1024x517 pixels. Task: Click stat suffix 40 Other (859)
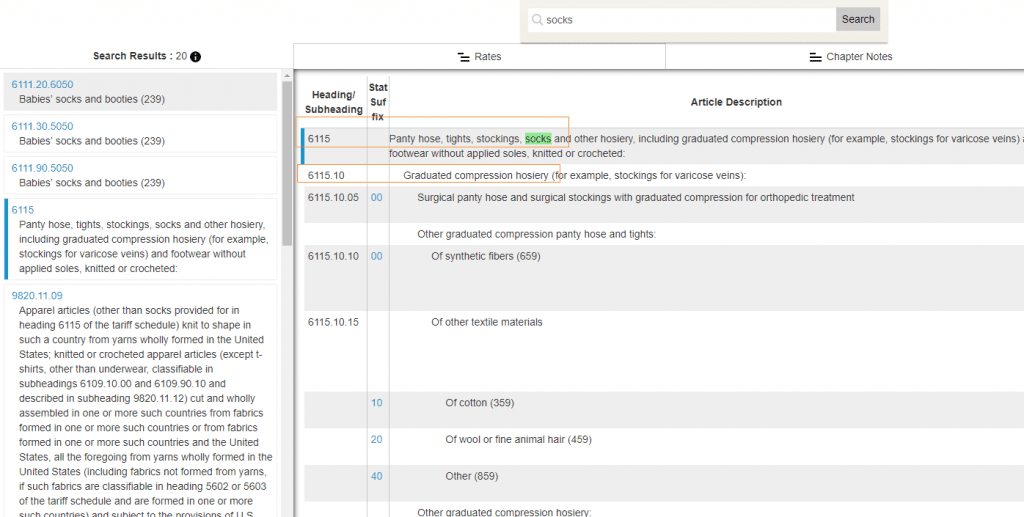[377, 476]
